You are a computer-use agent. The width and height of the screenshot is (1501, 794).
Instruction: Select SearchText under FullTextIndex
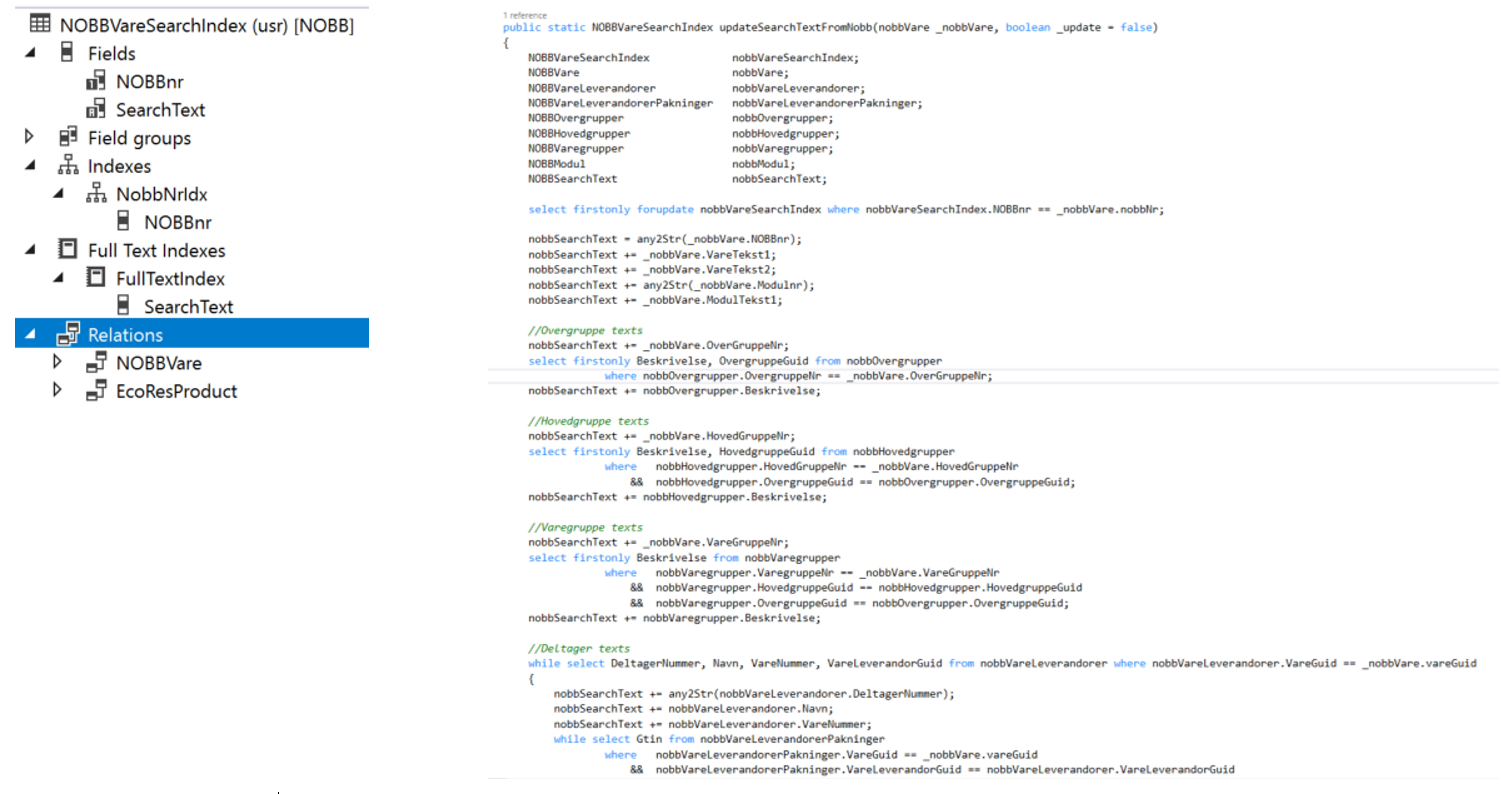pos(188,307)
